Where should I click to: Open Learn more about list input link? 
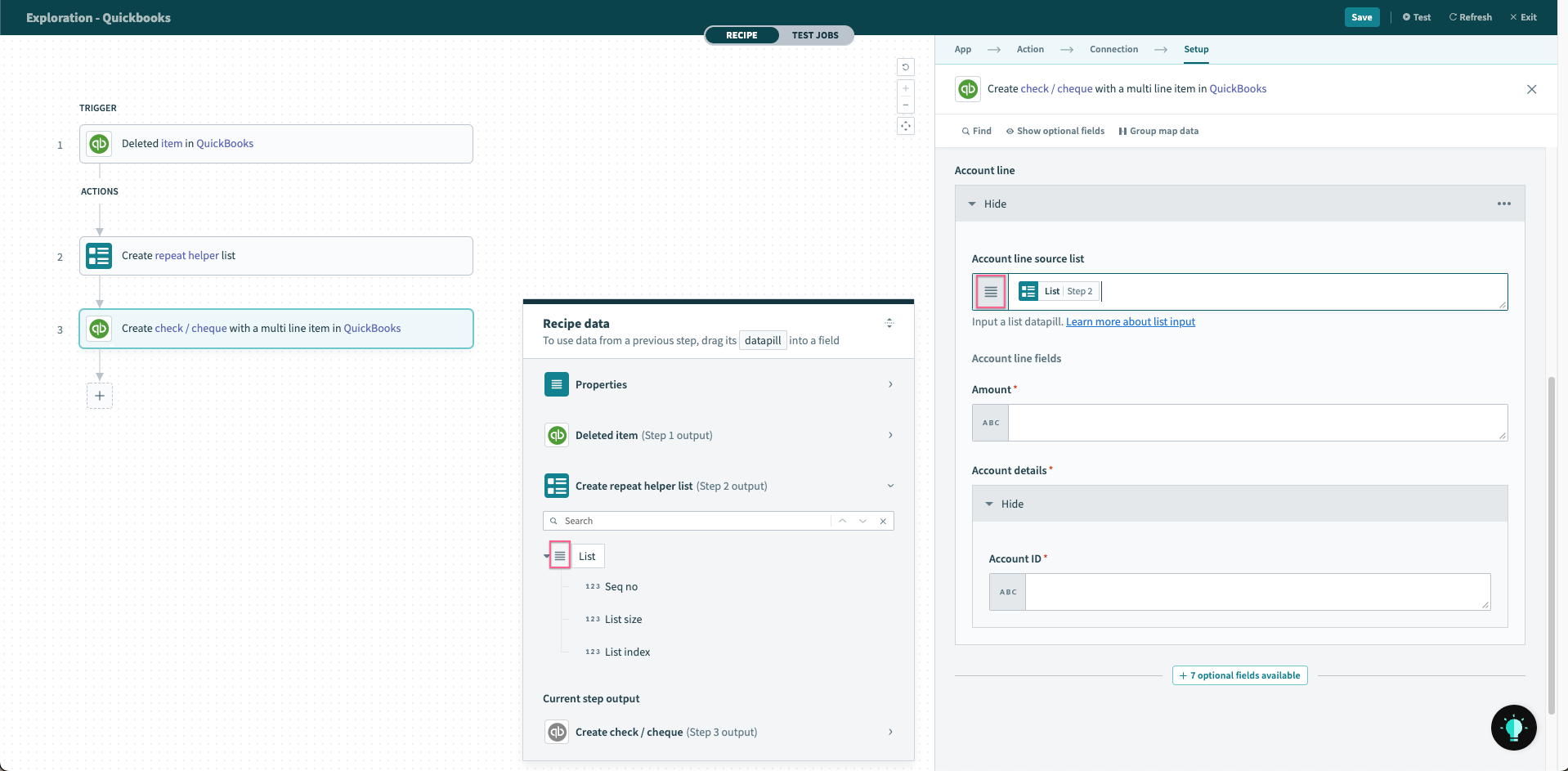tap(1130, 322)
